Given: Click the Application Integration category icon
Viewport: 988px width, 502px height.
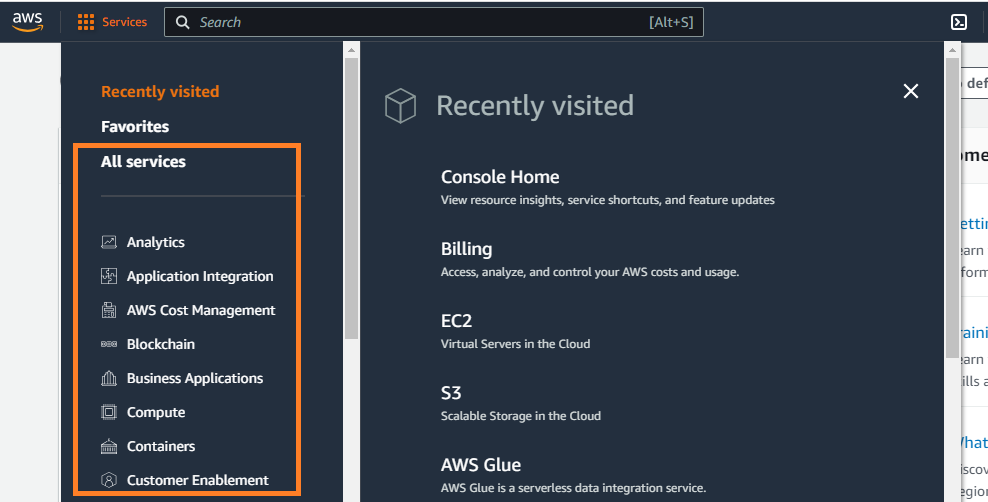Looking at the screenshot, I should (109, 276).
